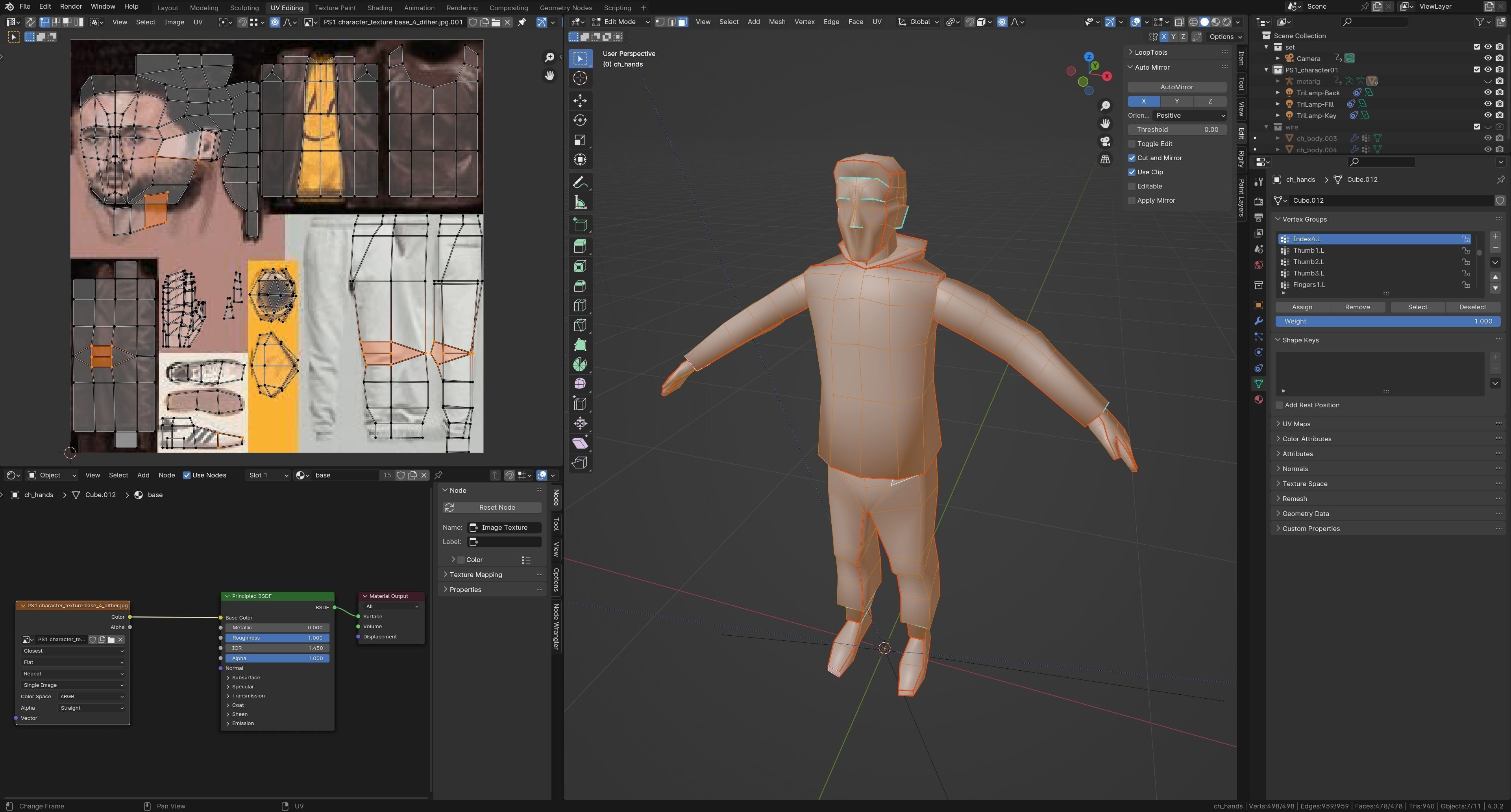Enable the Toggle Edit checkbox

coord(1132,144)
